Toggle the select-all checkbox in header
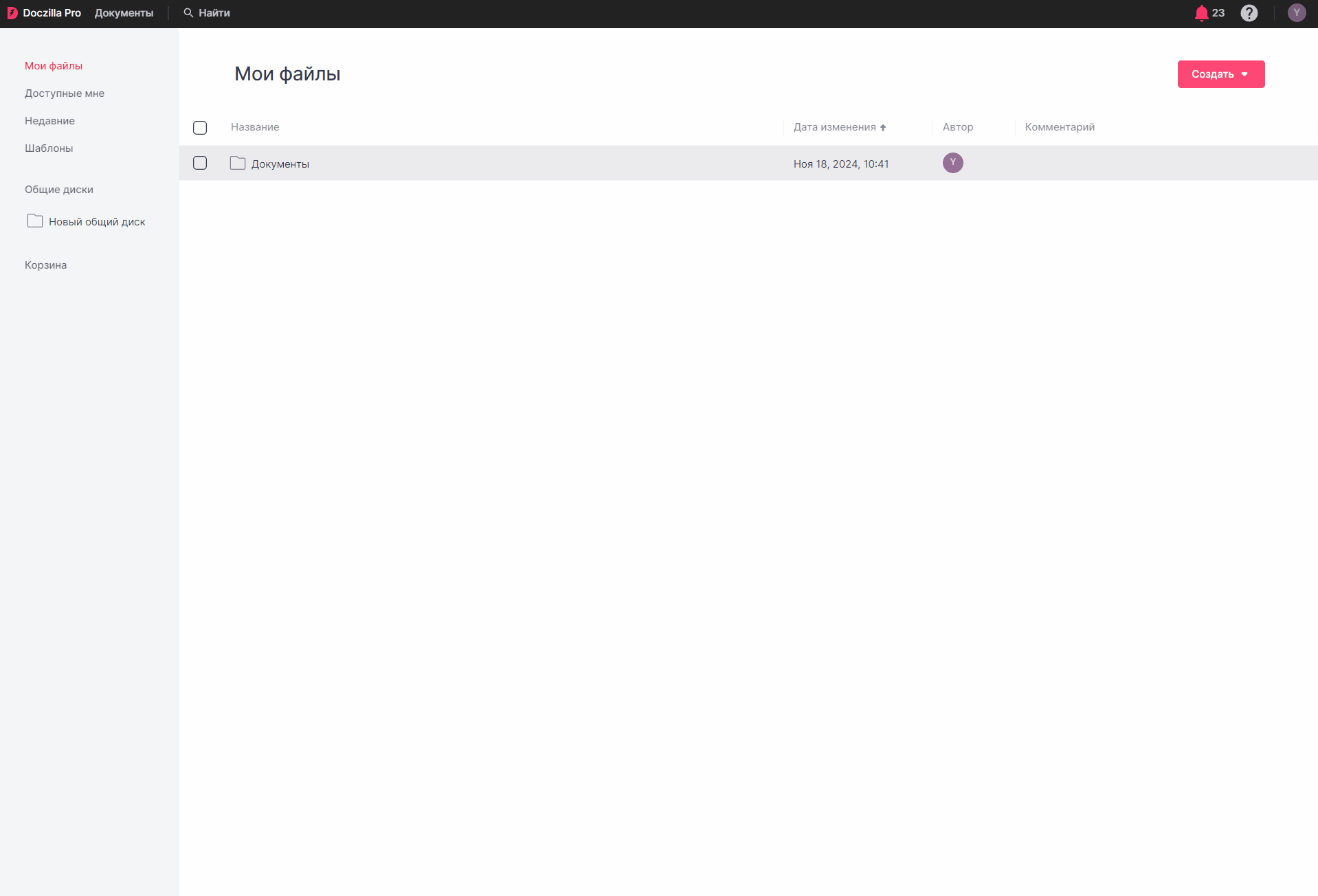The width and height of the screenshot is (1318, 896). click(200, 128)
